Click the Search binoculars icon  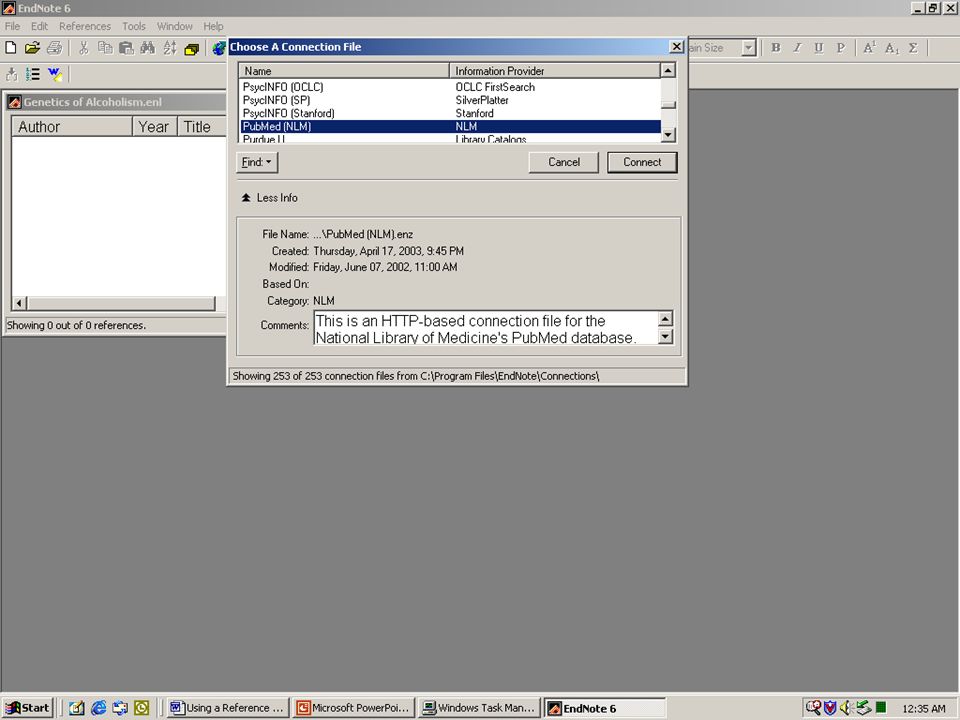148,48
